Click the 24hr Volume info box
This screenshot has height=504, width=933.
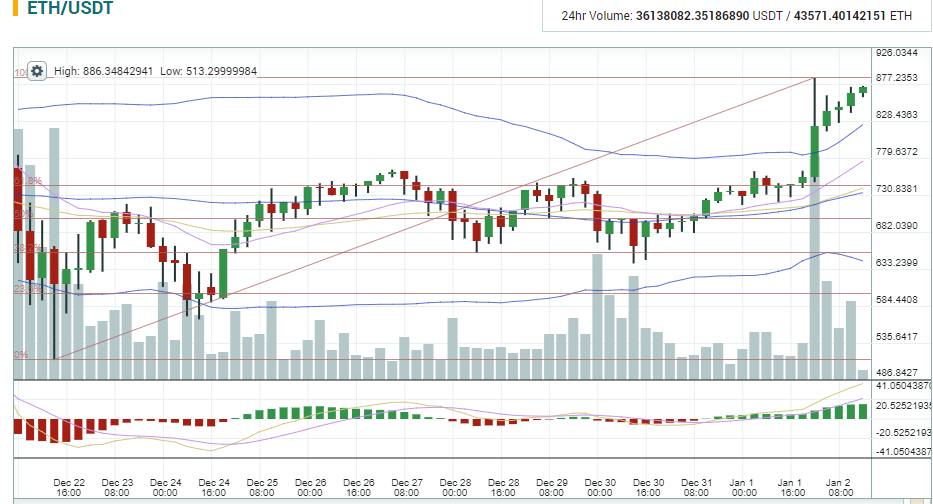pos(736,16)
